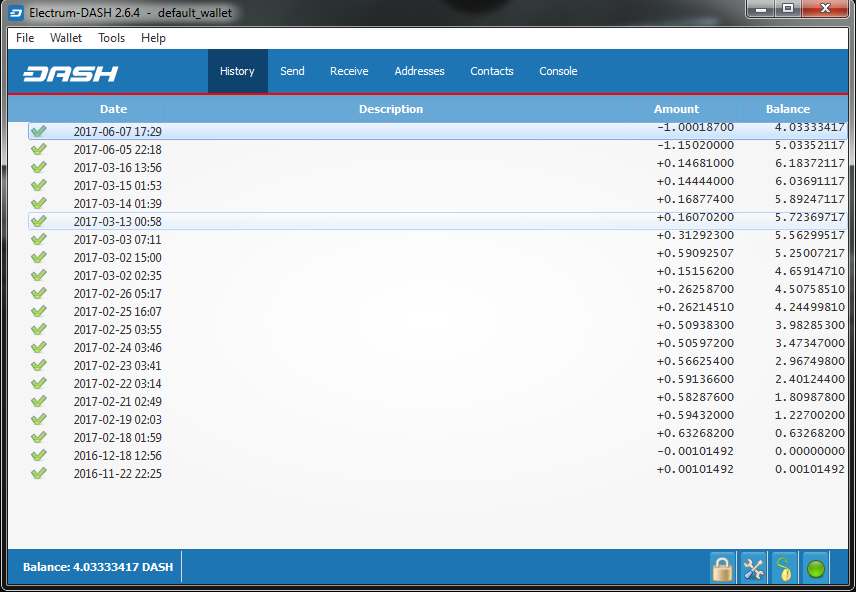Viewport: 856px width, 592px height.
Task: Click confirmed checkmark for 2017-02-23 03:41 transaction
Action: (39, 365)
